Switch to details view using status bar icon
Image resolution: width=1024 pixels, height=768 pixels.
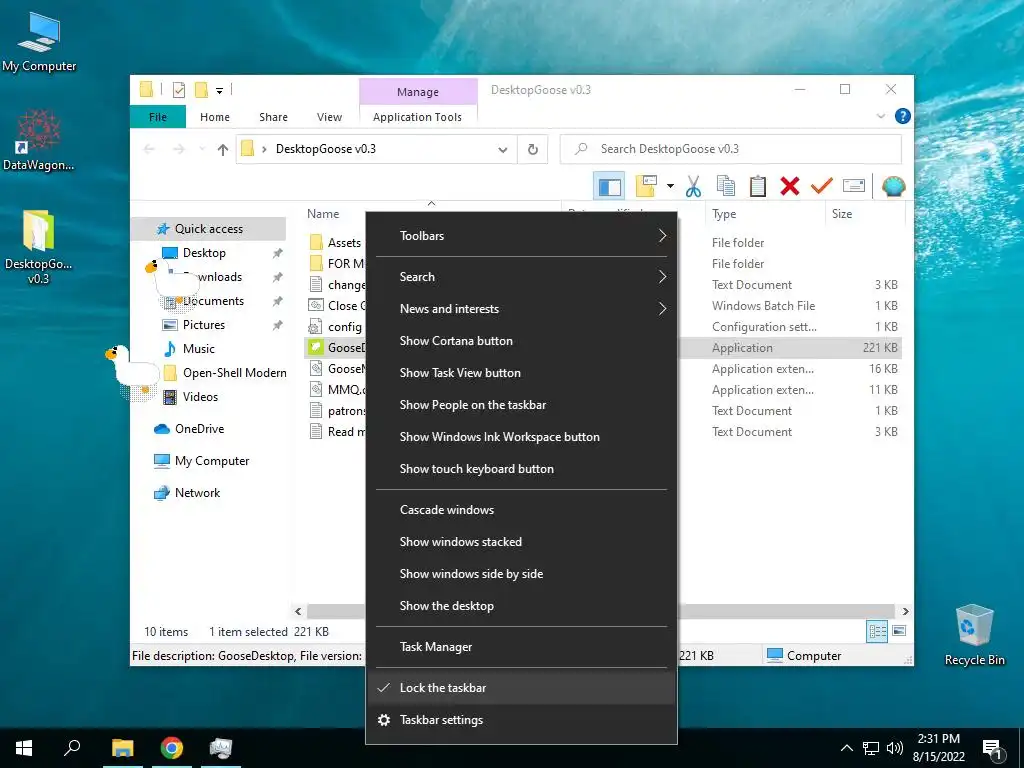877,631
